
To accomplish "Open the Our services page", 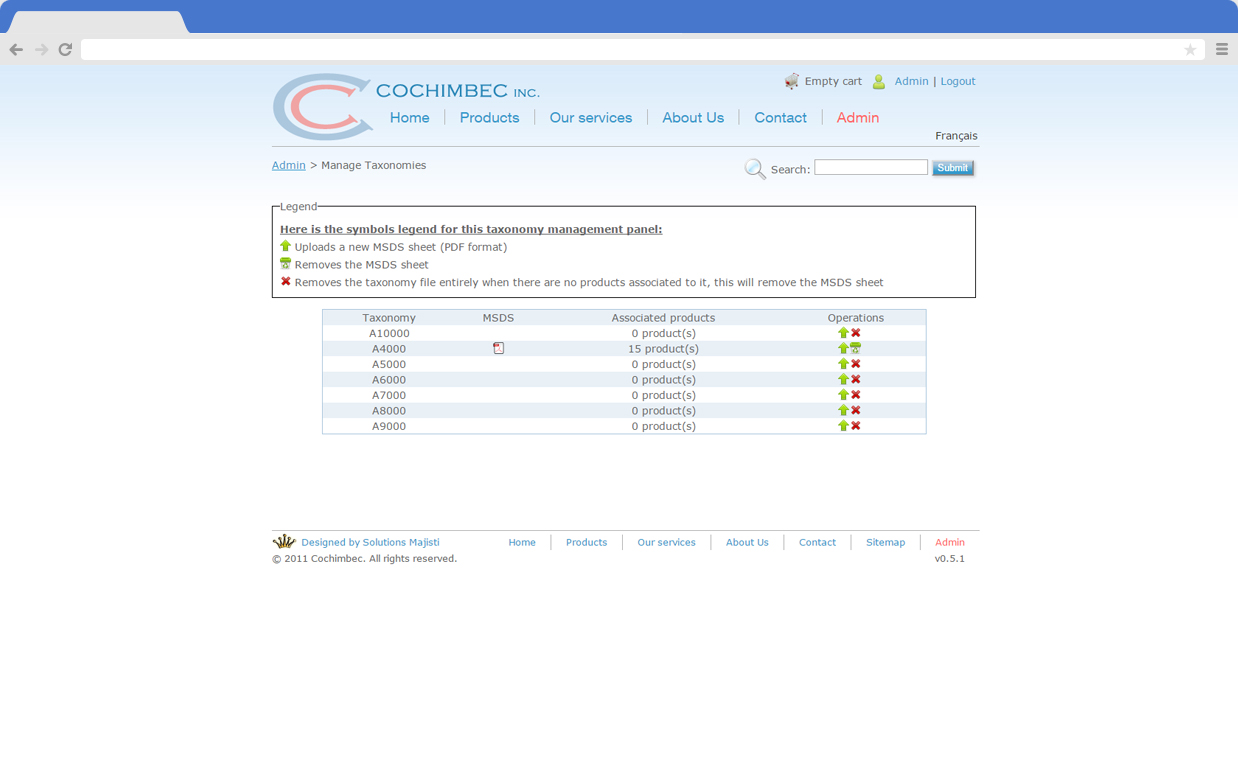I will tap(591, 117).
